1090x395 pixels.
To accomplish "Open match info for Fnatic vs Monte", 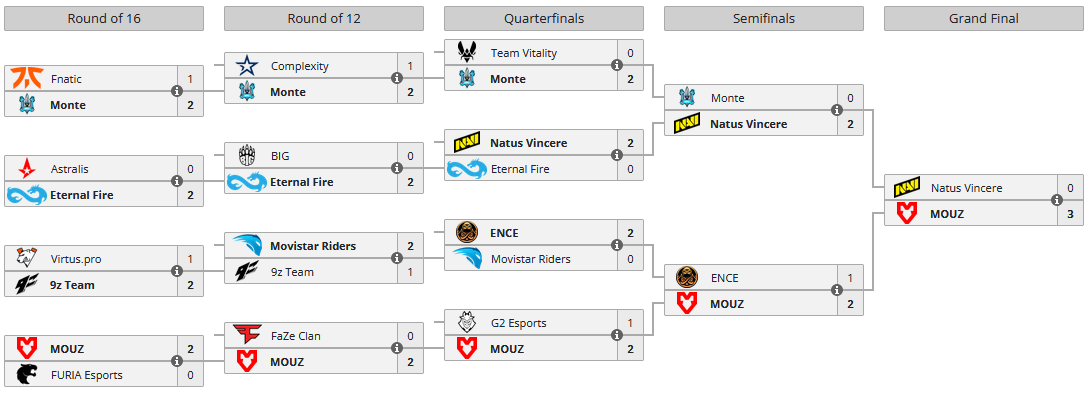I will pyautogui.click(x=177, y=91).
